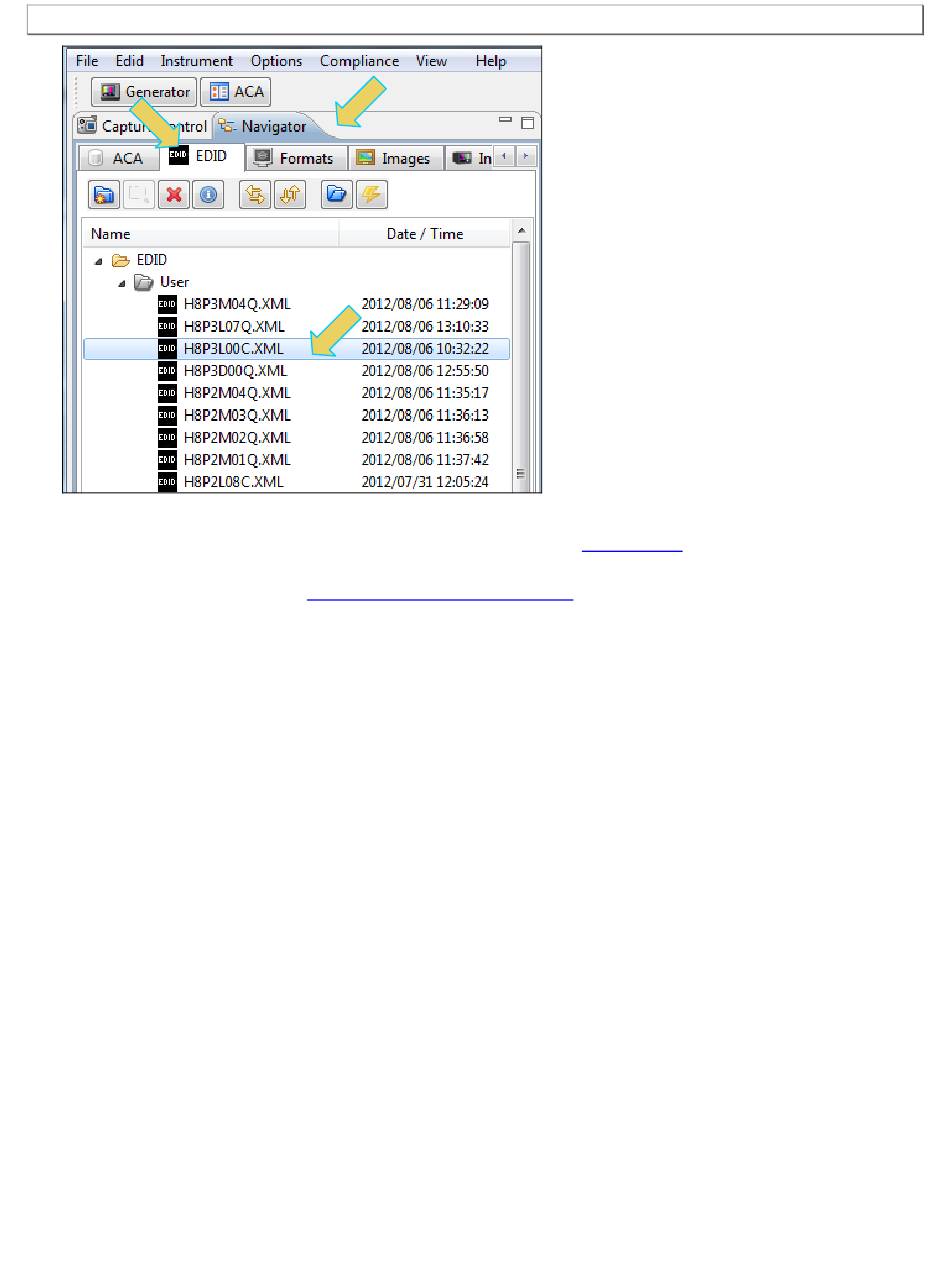950x1267 pixels.
Task: Click the date 2012/07/31 12:05:24
Action: tap(425, 481)
